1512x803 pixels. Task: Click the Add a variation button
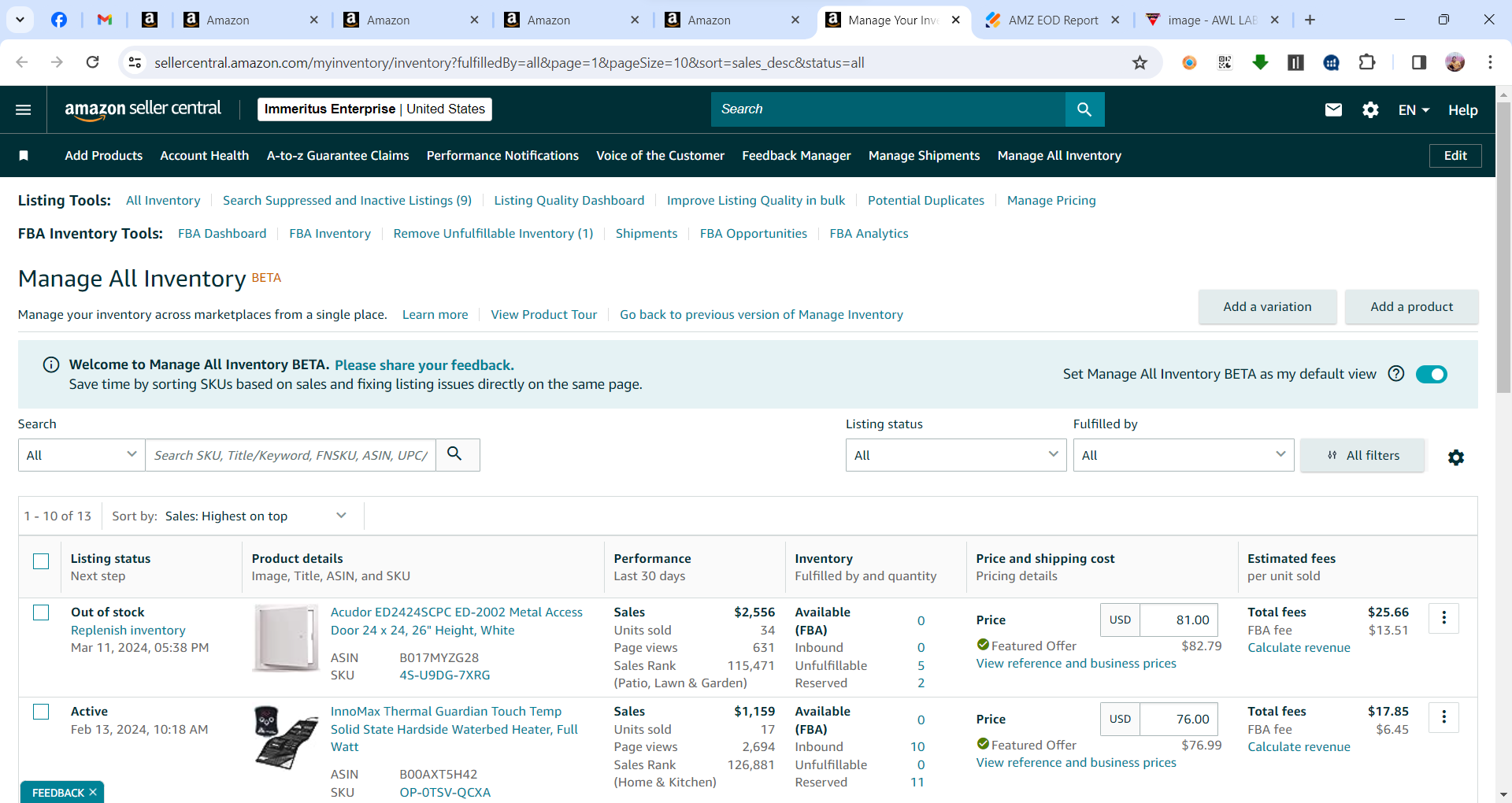click(x=1267, y=307)
